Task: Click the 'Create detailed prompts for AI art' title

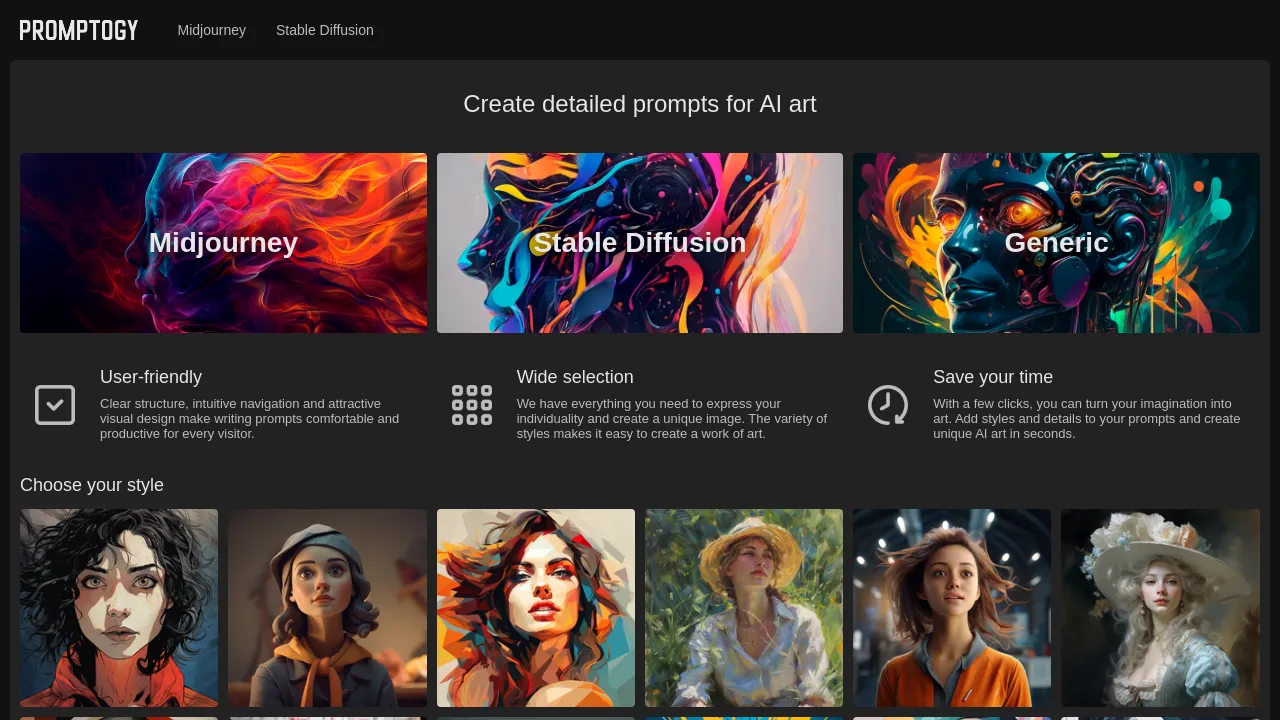Action: [640, 104]
